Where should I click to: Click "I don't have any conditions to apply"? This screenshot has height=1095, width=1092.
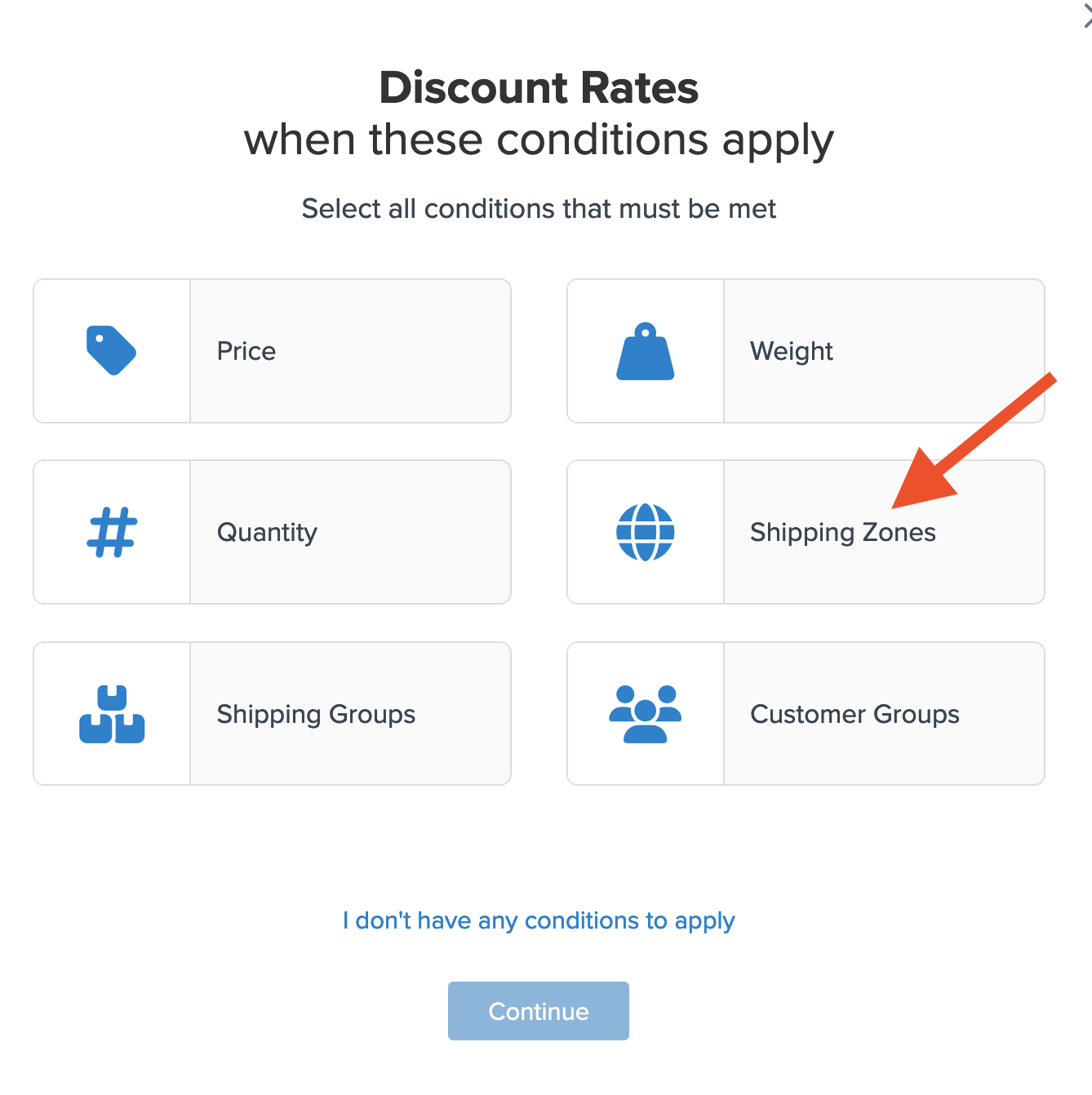click(x=539, y=920)
